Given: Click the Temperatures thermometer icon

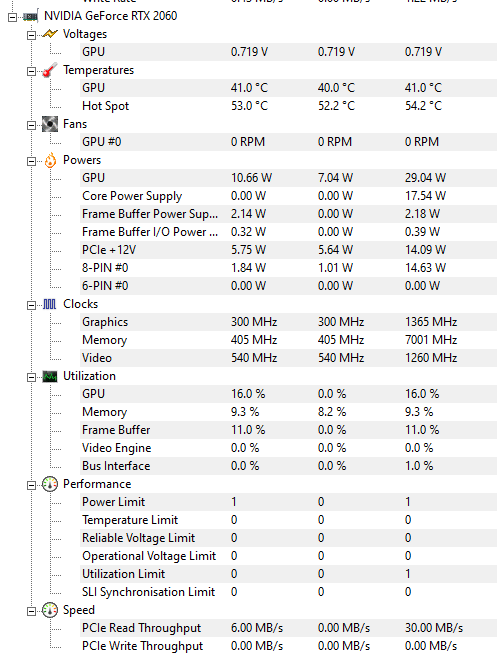Looking at the screenshot, I should point(50,70).
